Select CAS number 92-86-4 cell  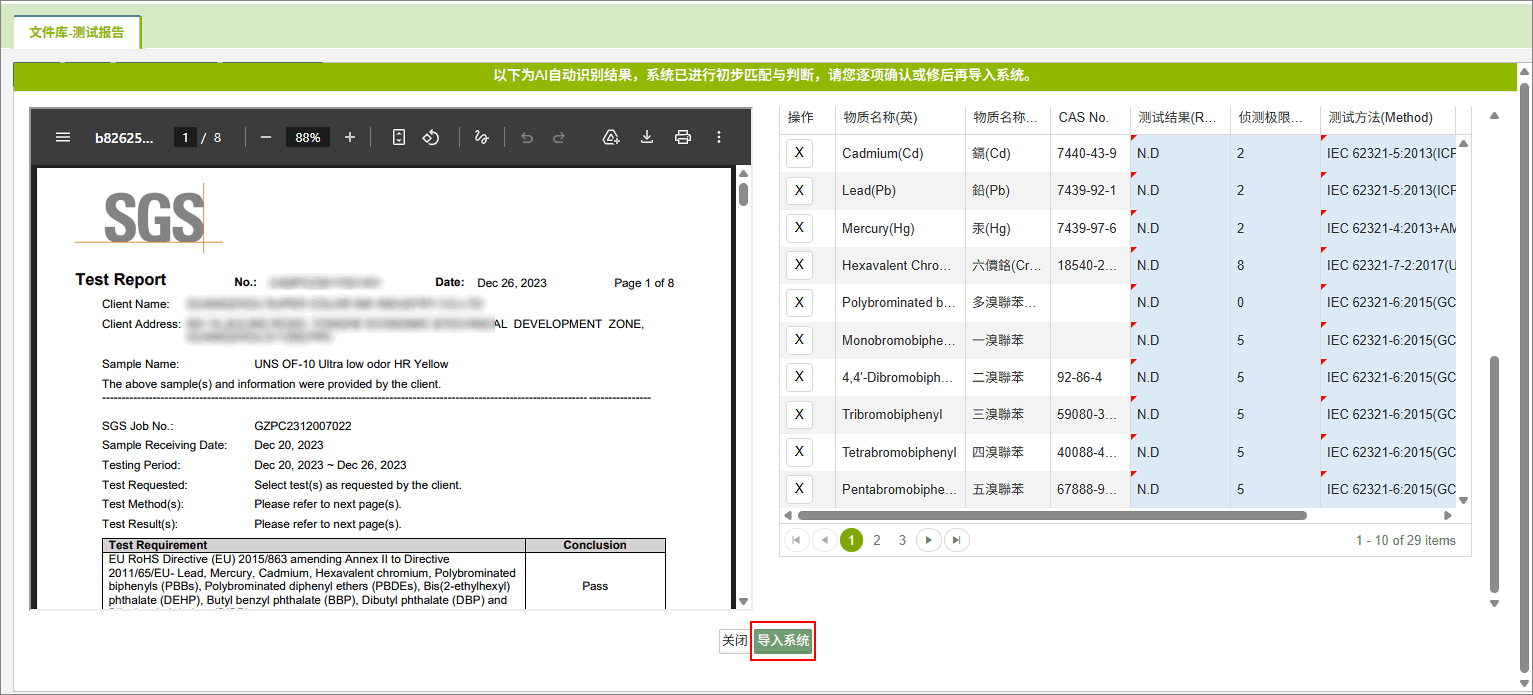(1091, 378)
